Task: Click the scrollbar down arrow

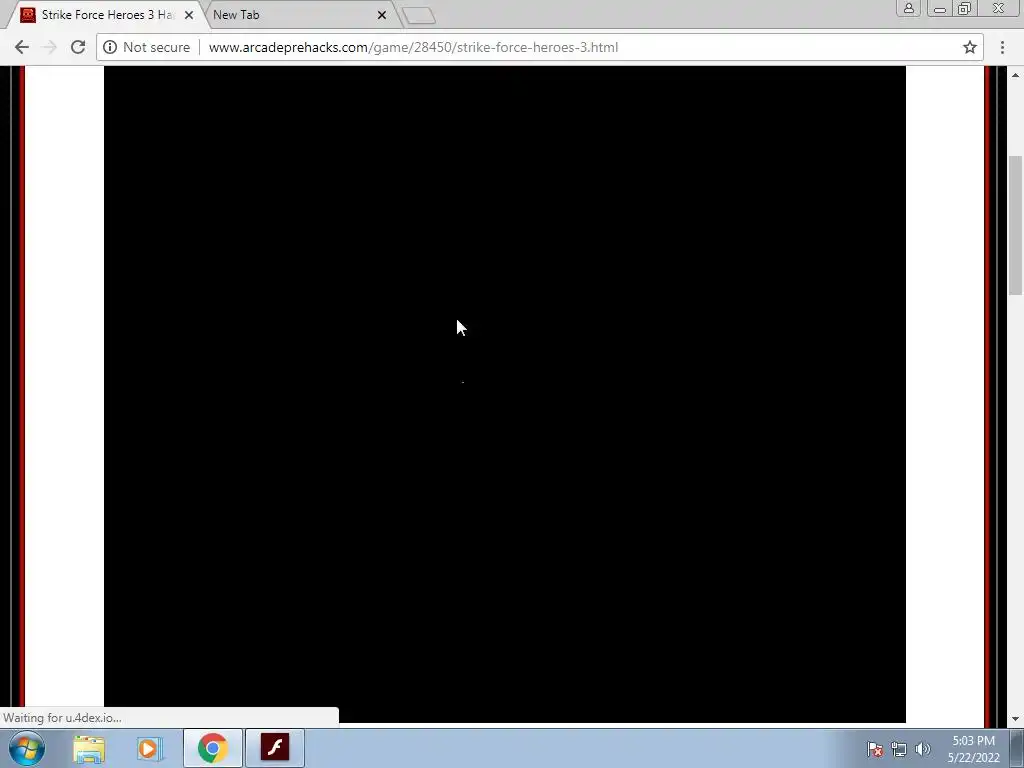Action: [x=1016, y=718]
